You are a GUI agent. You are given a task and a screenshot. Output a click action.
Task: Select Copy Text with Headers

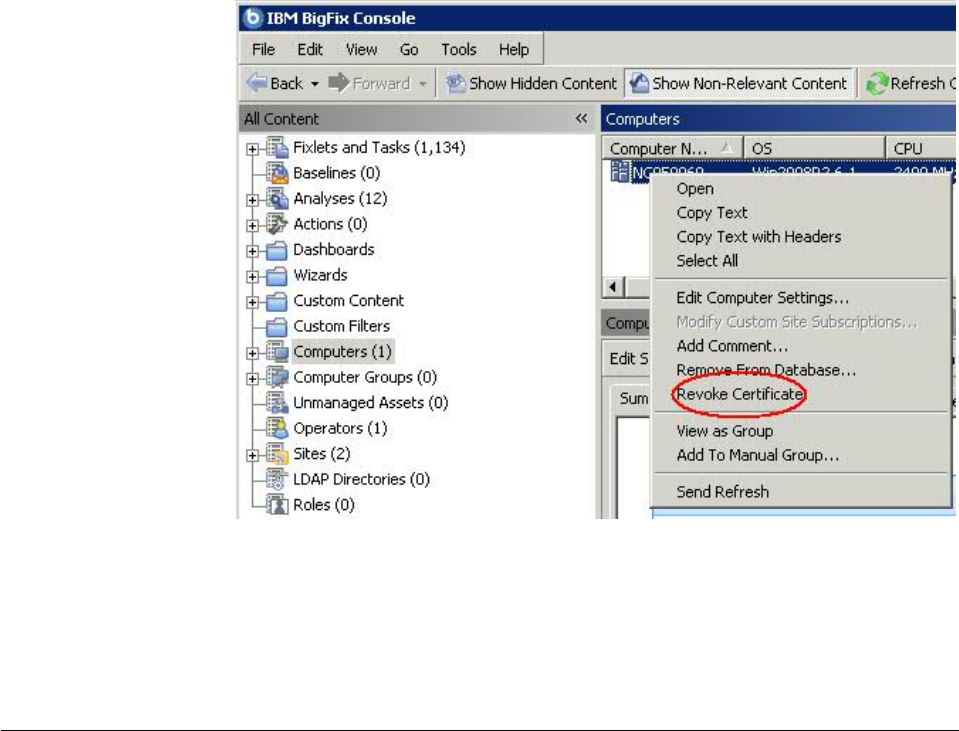point(802,237)
